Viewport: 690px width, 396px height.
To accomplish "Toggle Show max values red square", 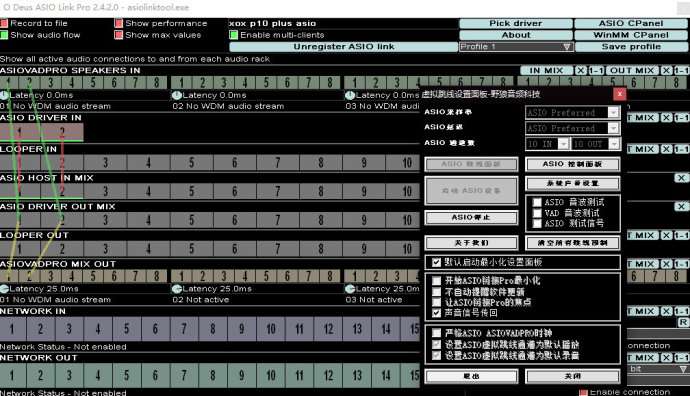I will 118,35.
